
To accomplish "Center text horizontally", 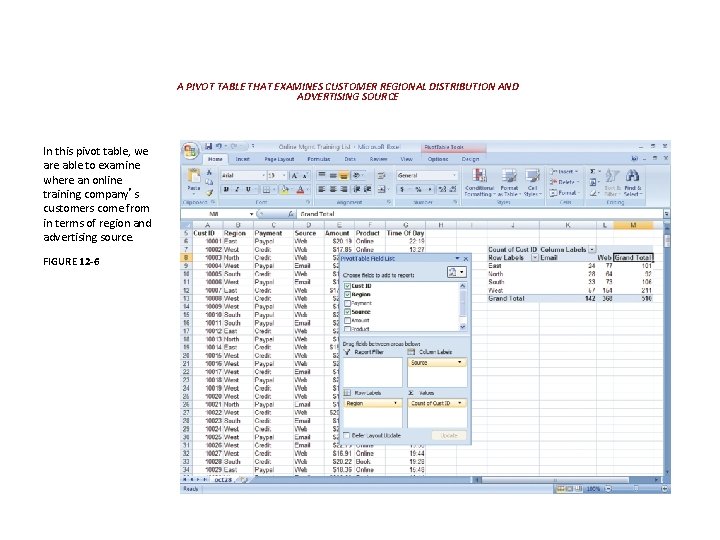I will [333, 189].
